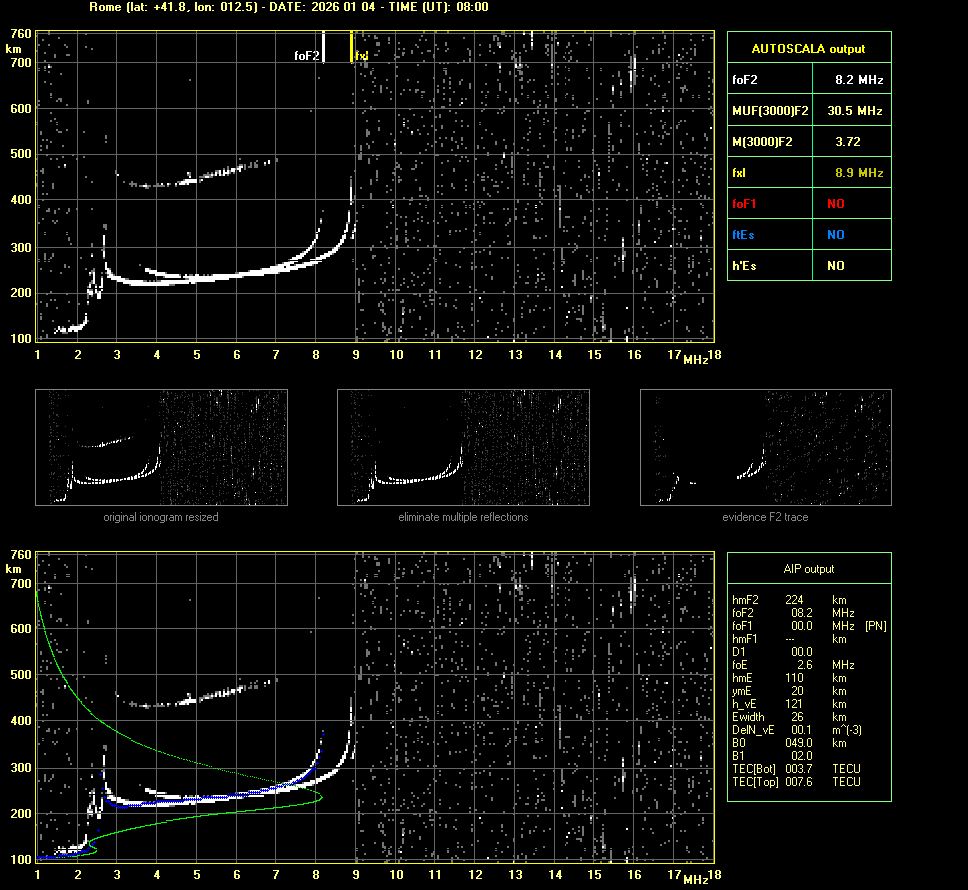The width and height of the screenshot is (968, 890).
Task: Click the red foF1 label
Action: [x=745, y=204]
